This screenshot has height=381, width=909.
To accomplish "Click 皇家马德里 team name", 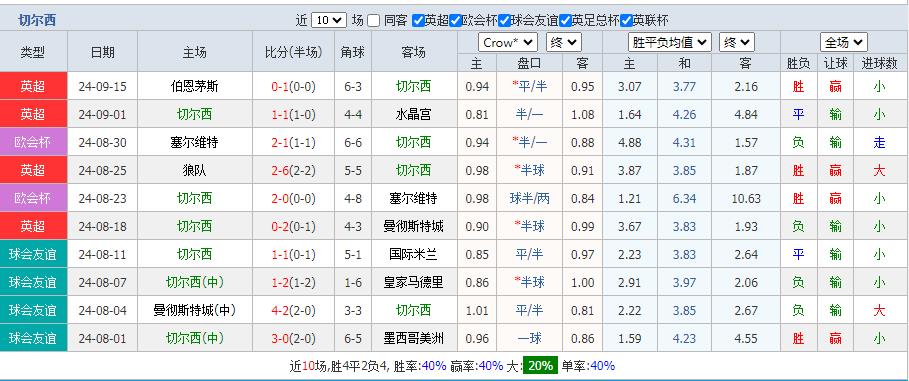I will [x=413, y=282].
